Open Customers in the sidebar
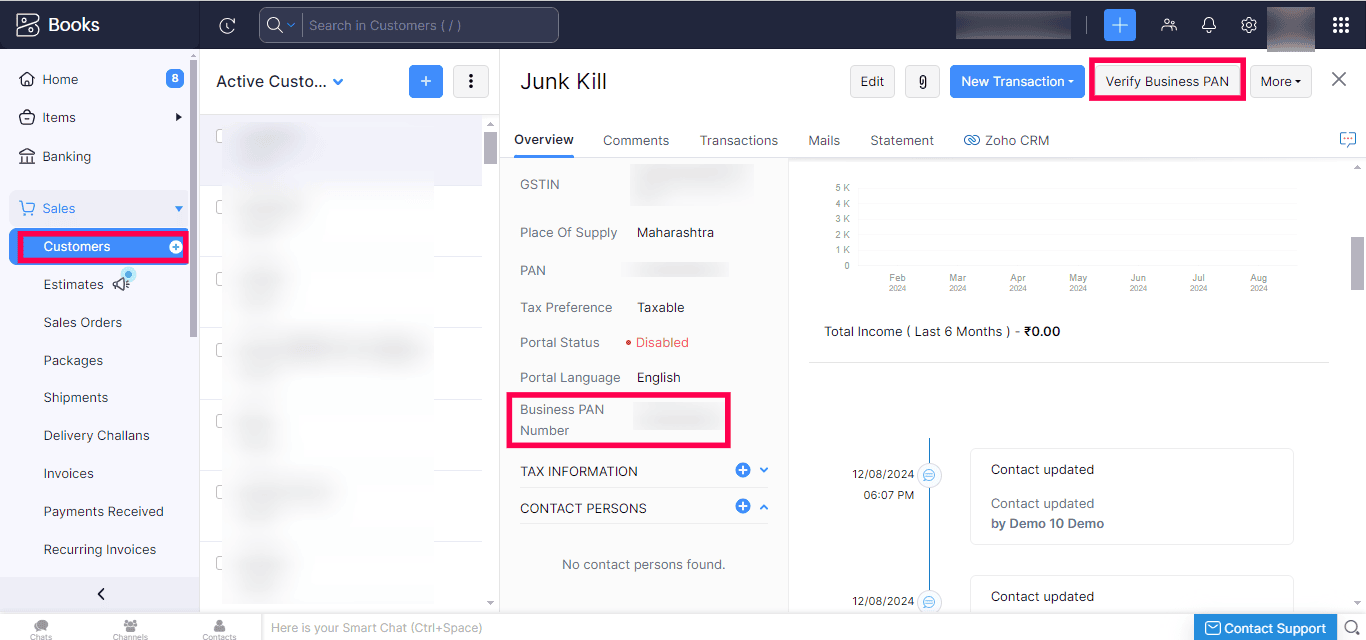The image size is (1366, 640). pos(77,247)
